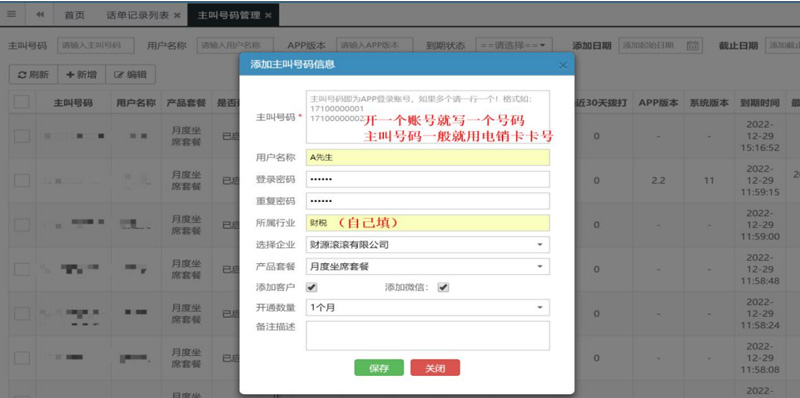Click the red 关闭 button
The image size is (800, 398).
point(435,368)
